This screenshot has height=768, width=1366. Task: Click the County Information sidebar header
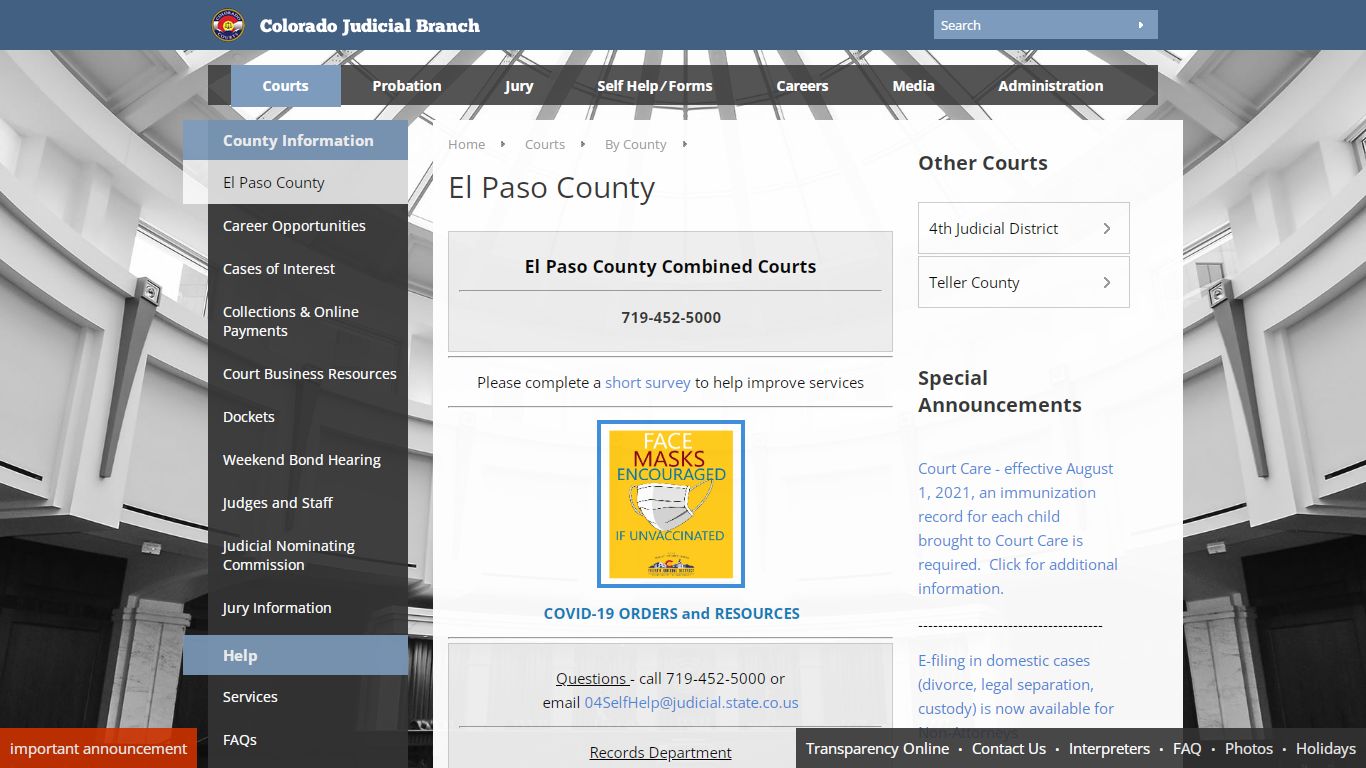pos(295,140)
